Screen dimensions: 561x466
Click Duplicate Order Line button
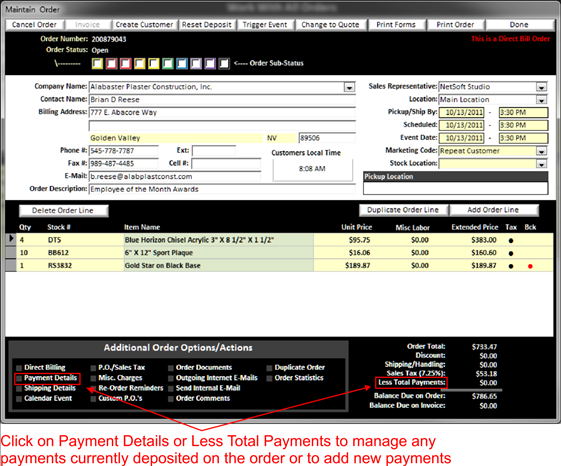point(403,210)
